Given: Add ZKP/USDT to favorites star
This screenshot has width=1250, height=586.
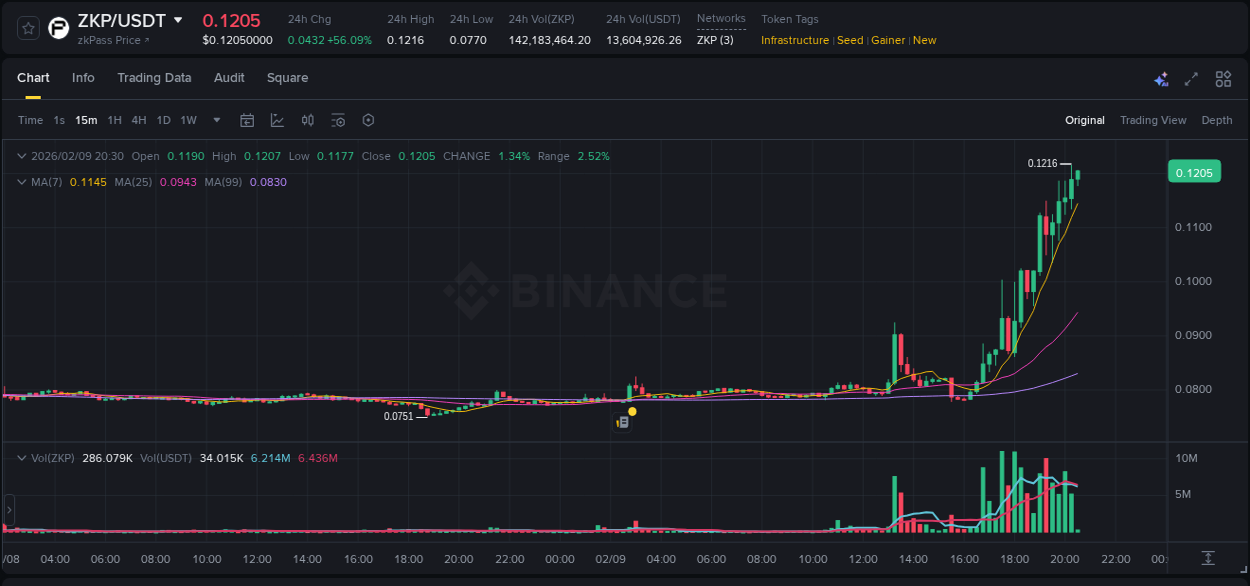Looking at the screenshot, I should click(x=27, y=27).
